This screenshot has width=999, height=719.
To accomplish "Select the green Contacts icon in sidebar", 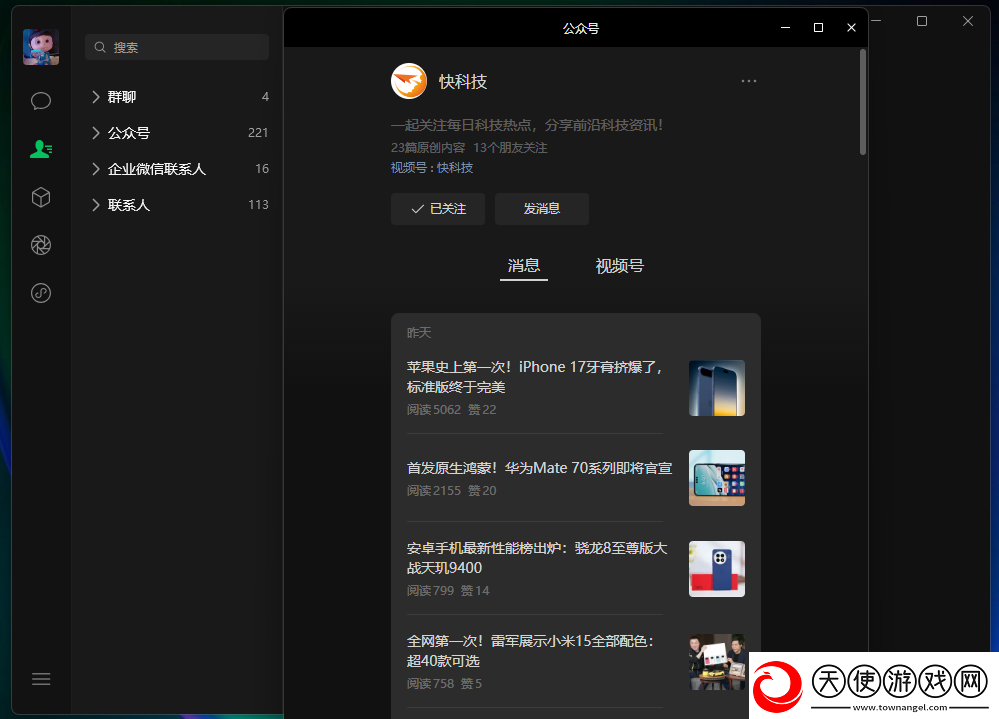I will tap(41, 149).
